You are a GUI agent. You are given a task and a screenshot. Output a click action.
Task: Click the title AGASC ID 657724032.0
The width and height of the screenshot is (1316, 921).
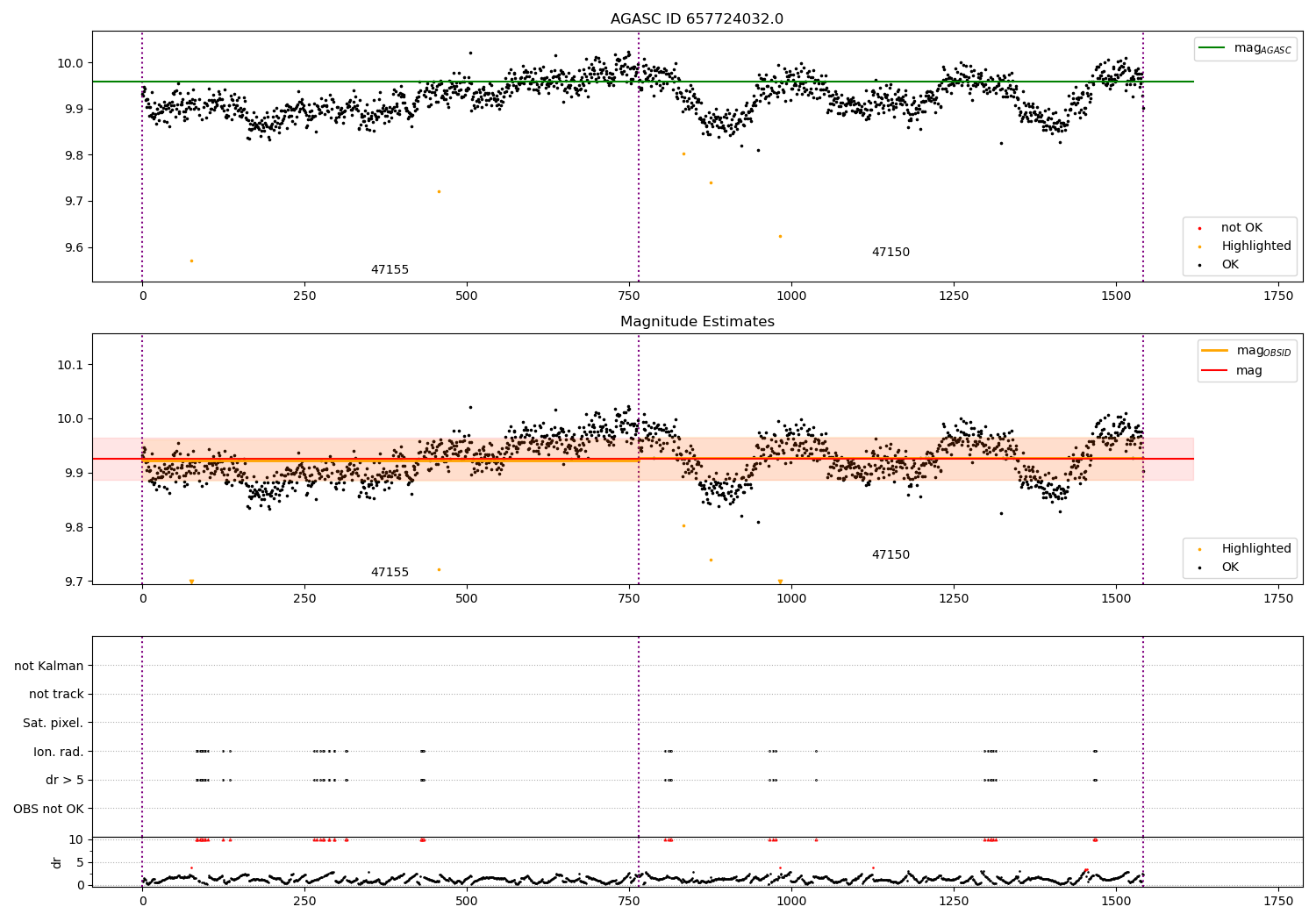(697, 19)
